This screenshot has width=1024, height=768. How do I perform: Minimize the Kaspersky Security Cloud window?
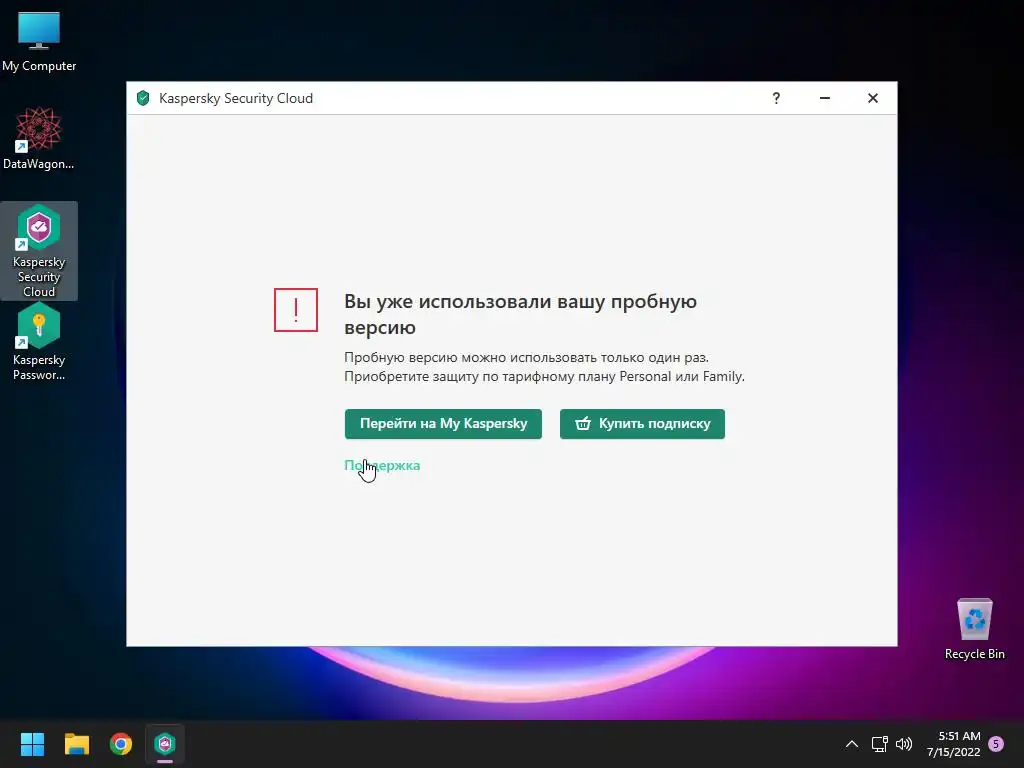click(825, 98)
